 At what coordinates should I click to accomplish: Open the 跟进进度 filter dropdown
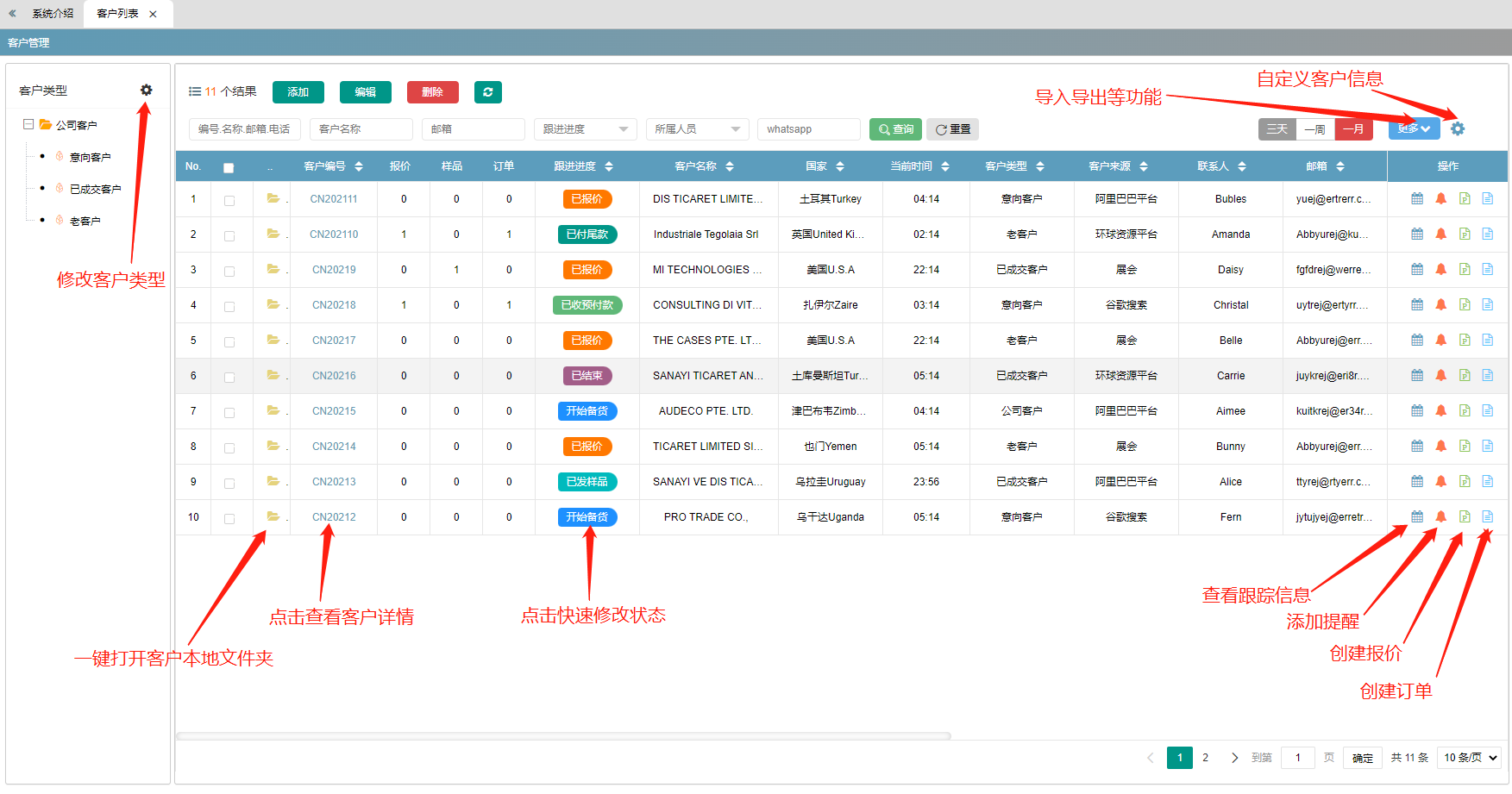click(586, 129)
